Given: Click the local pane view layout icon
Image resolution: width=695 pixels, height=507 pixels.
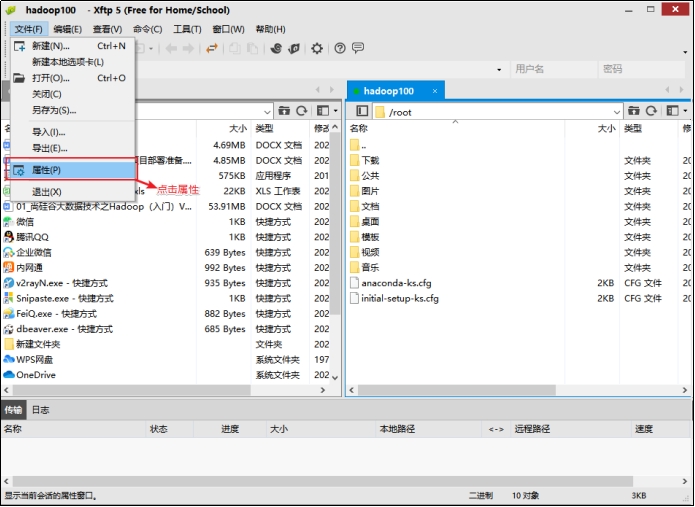Looking at the screenshot, I should tap(323, 110).
